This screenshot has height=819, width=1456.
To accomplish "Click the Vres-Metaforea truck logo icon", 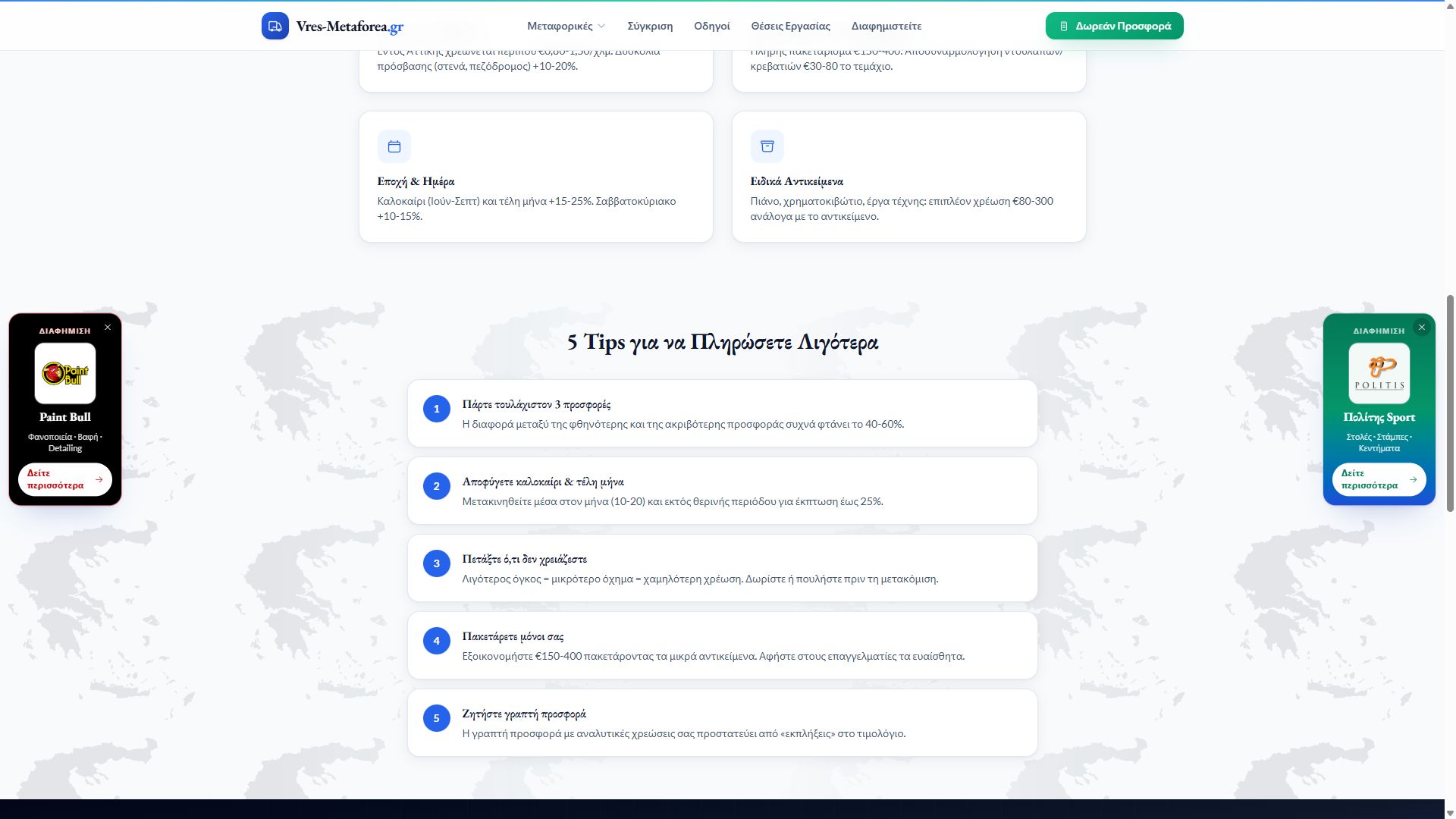I will point(275,26).
